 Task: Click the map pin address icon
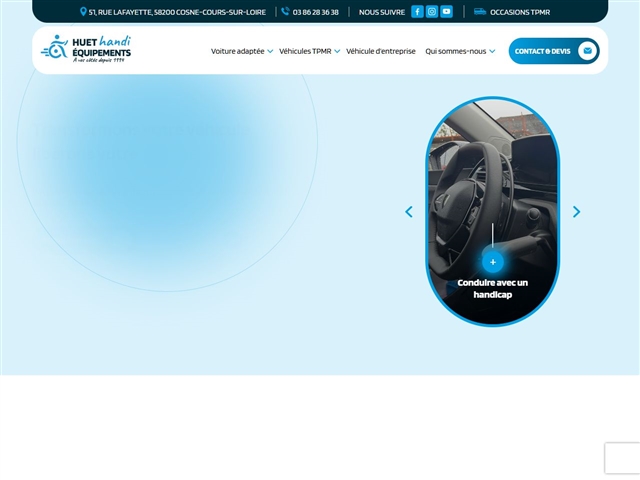point(84,12)
